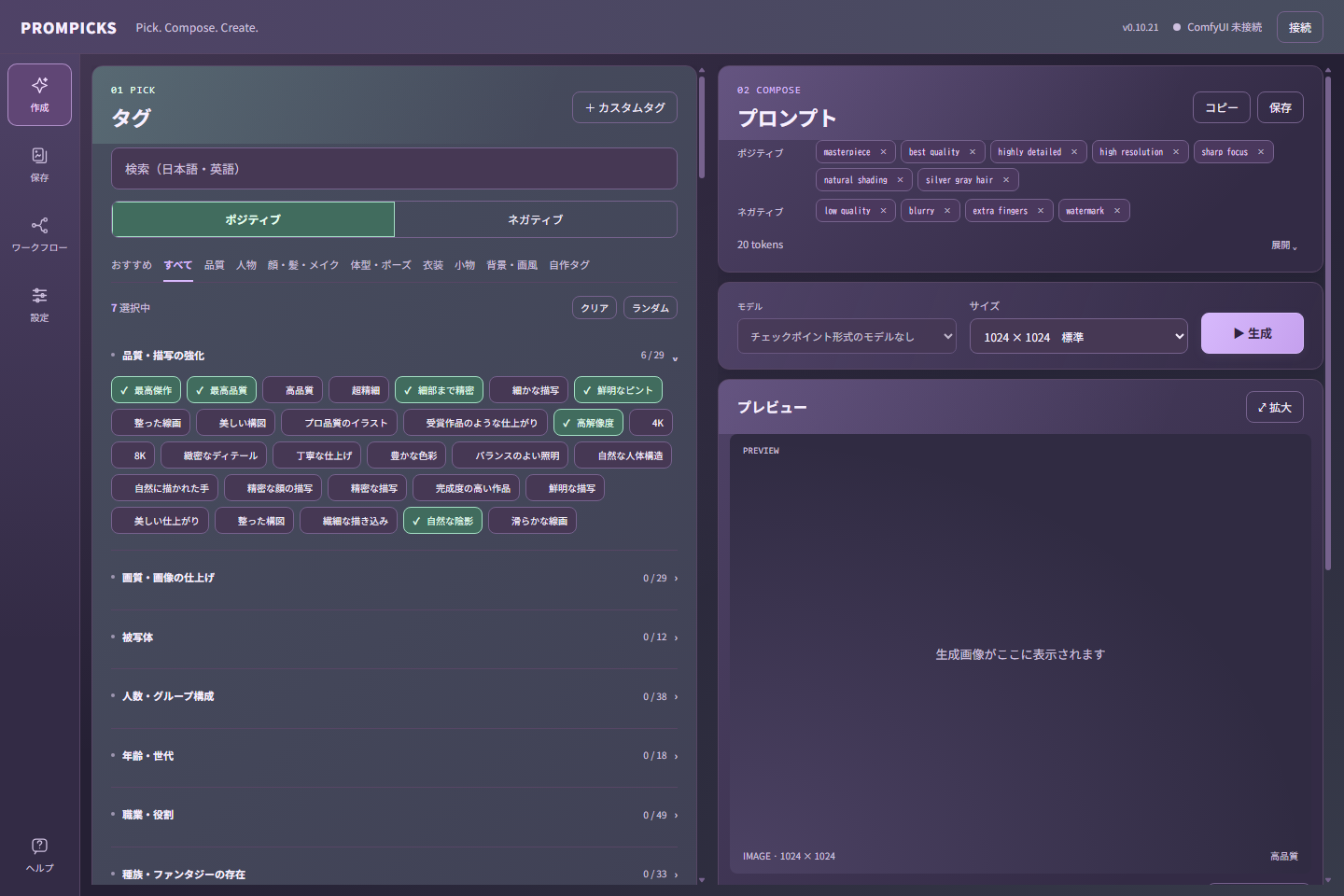Collapse the 品質・描写の強化 section

(394, 356)
